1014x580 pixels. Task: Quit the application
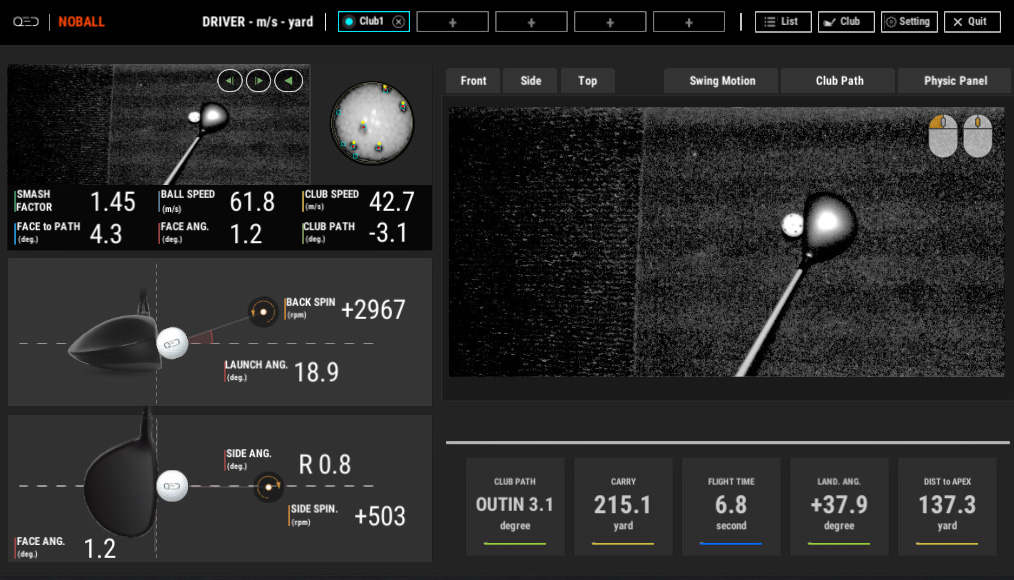pyautogui.click(x=971, y=22)
